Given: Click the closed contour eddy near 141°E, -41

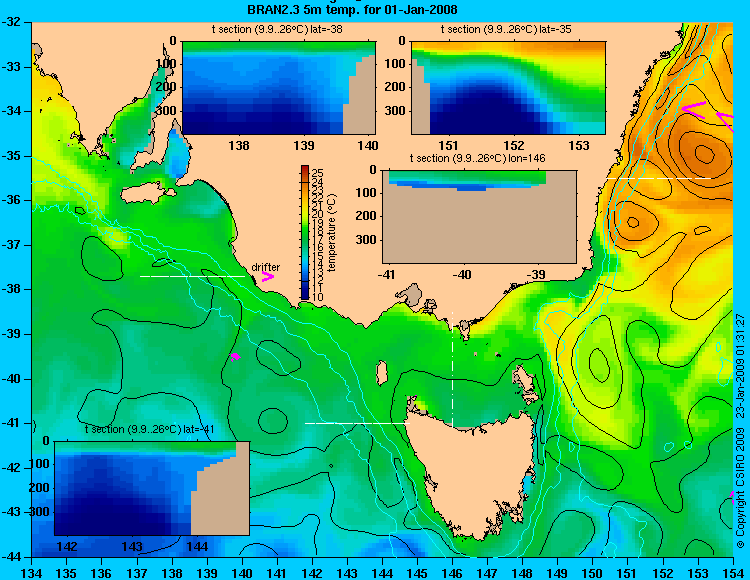Looking at the screenshot, I should click(273, 421).
